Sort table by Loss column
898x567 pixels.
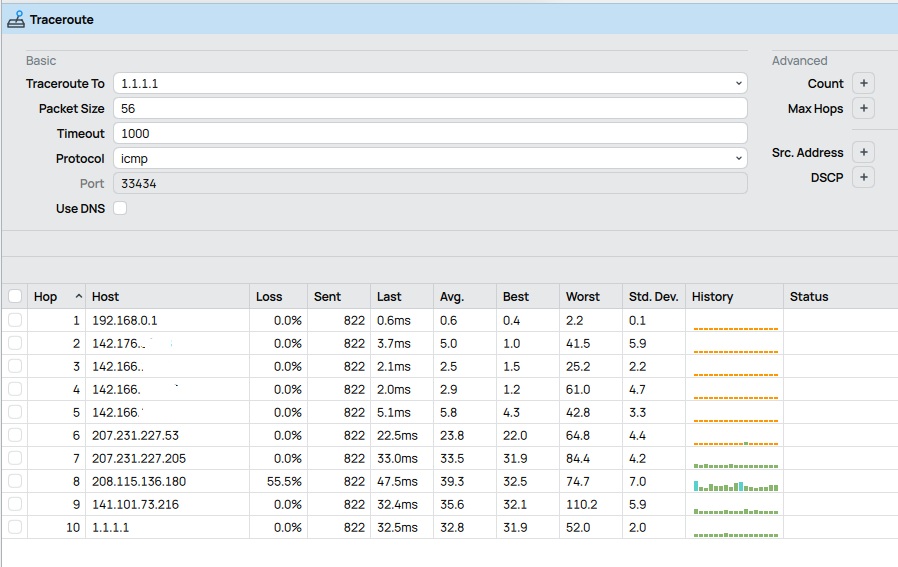269,297
